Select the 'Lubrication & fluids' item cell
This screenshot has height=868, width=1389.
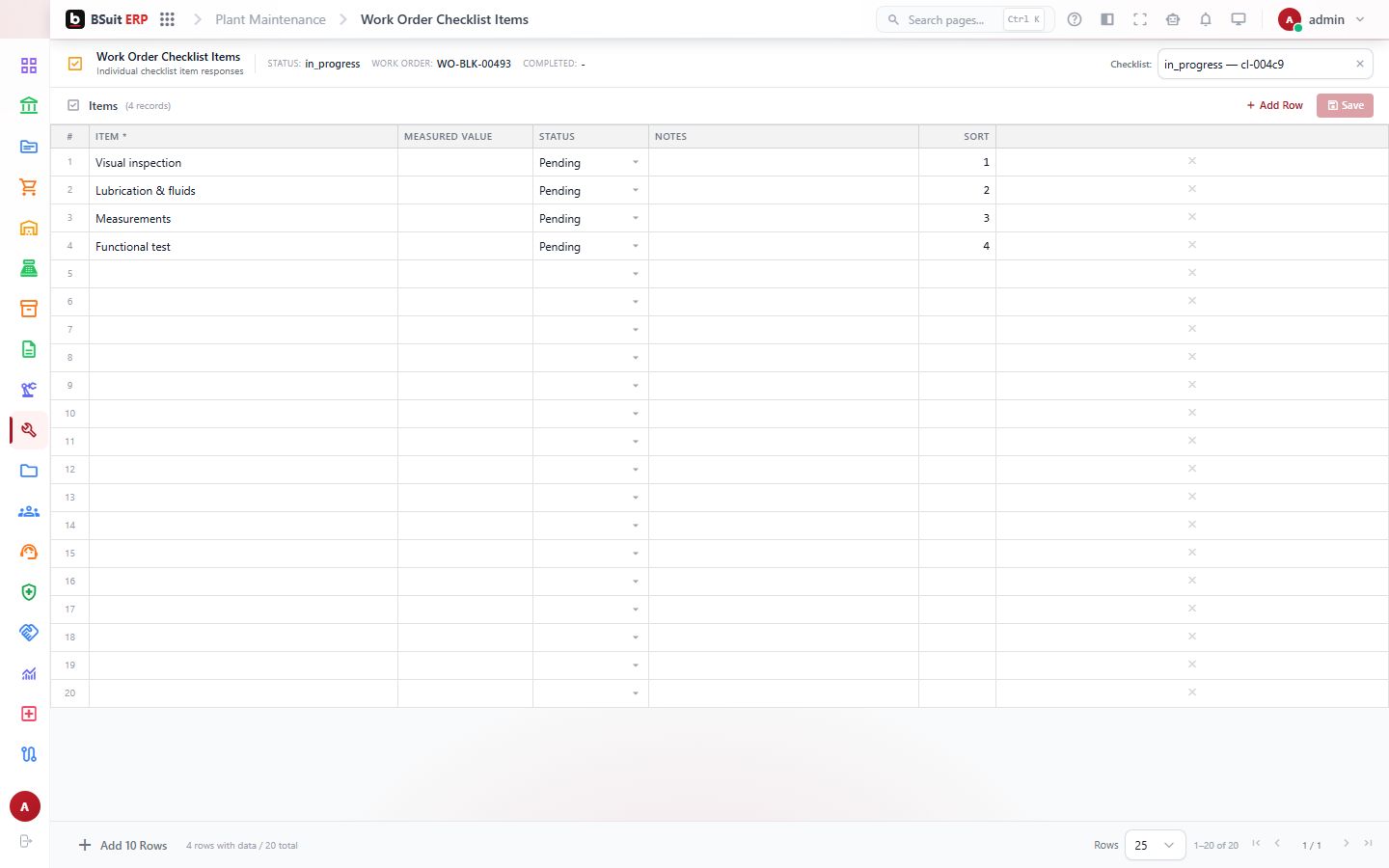(243, 190)
